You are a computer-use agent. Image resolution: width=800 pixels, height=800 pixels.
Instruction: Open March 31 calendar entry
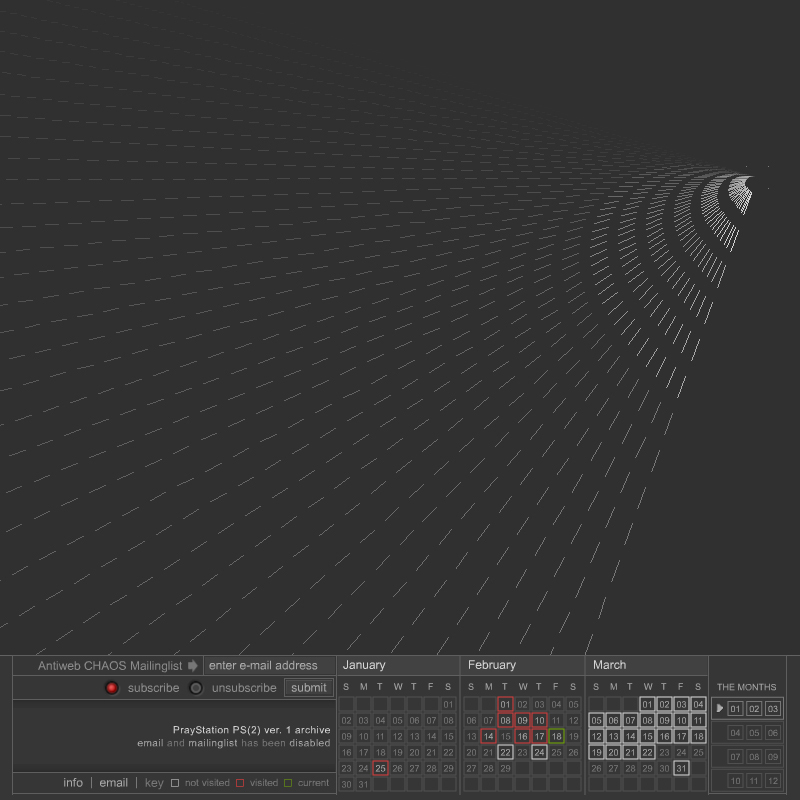point(681,769)
